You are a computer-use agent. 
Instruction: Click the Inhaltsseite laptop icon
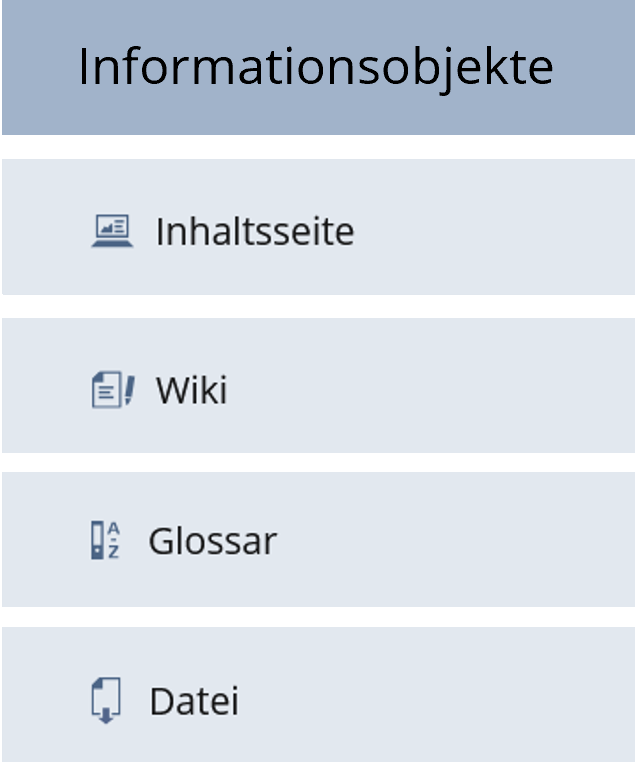[111, 231]
